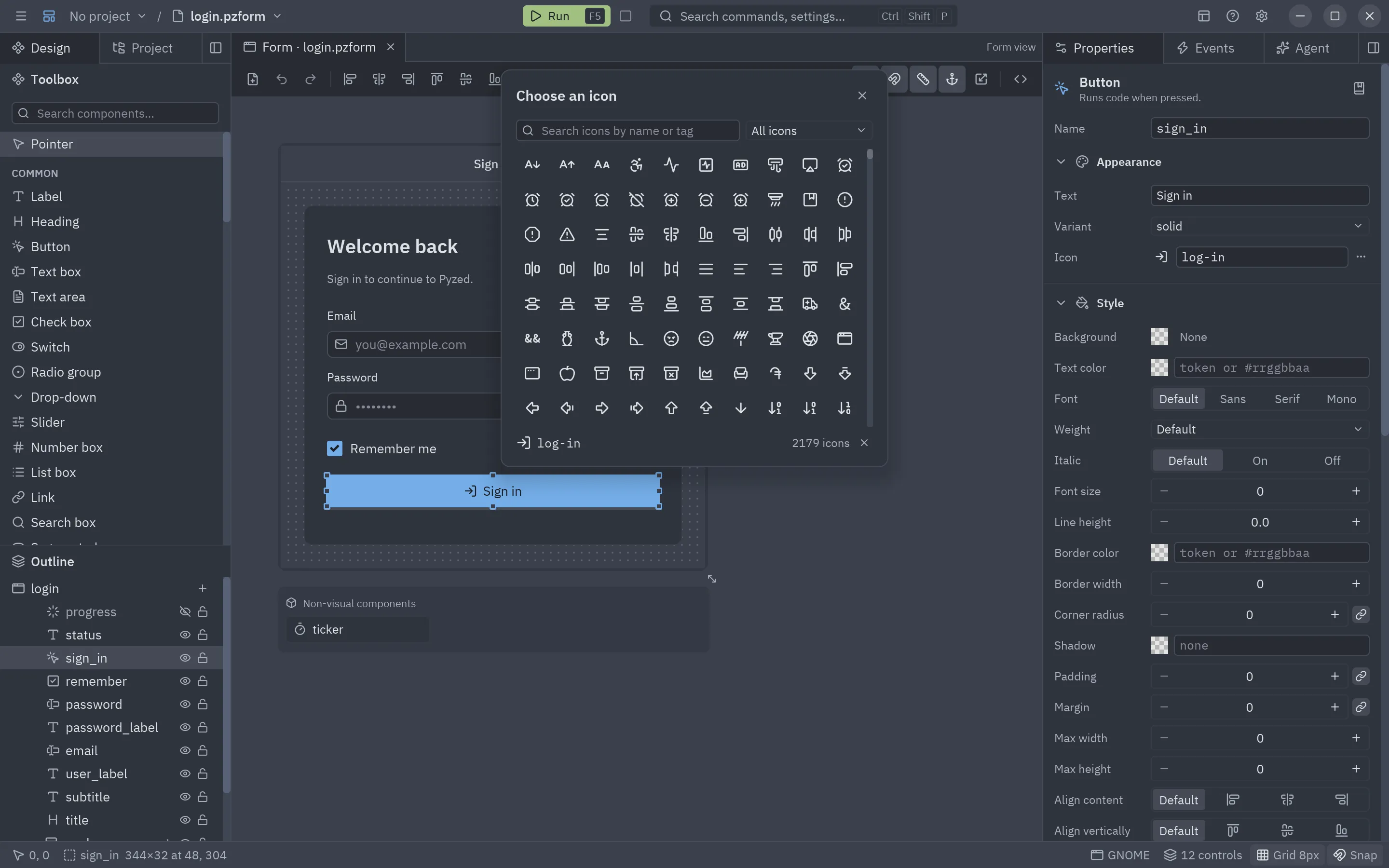Click the green Run button
This screenshot has height=868, width=1389.
[x=566, y=16]
